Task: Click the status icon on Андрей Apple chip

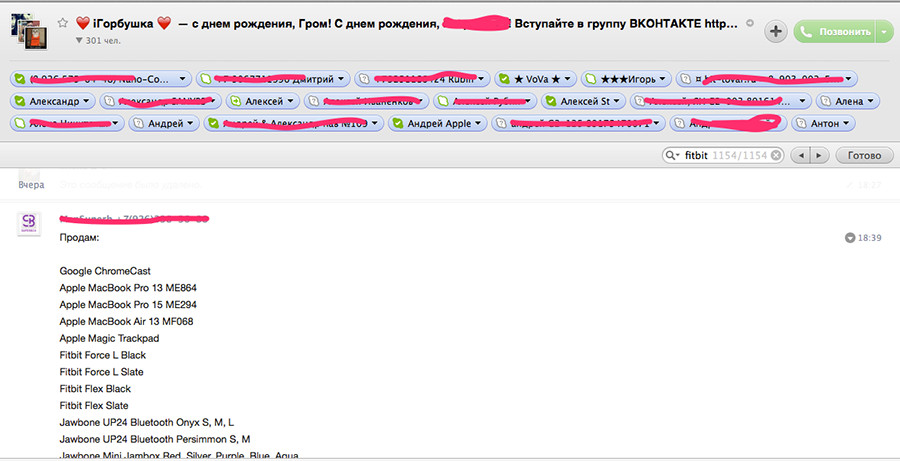Action: (x=398, y=123)
